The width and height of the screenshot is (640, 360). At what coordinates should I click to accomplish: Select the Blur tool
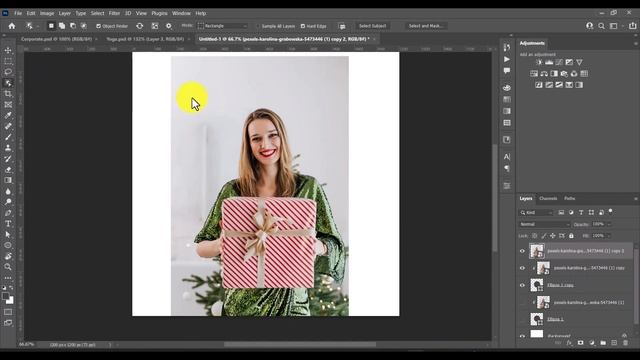8,191
